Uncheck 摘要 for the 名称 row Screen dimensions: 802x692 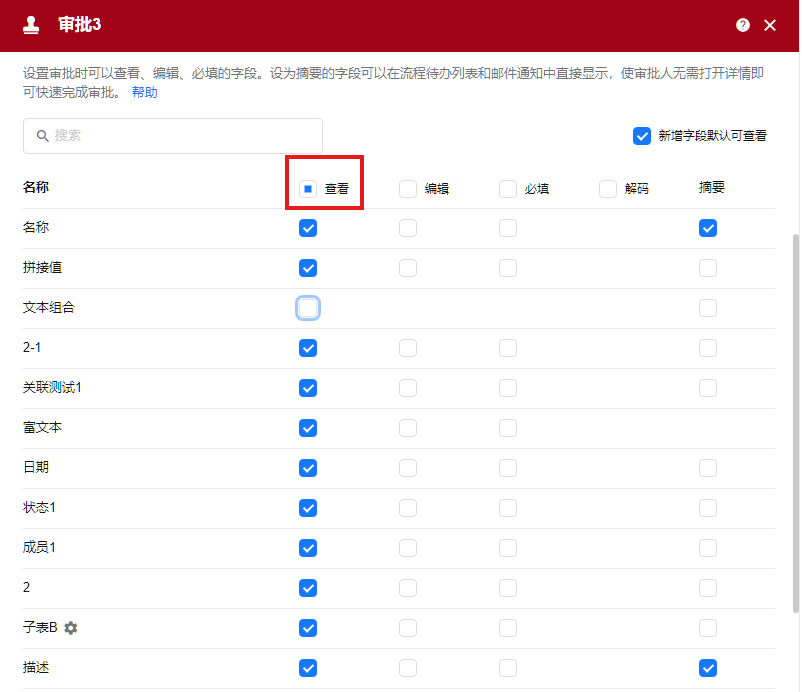point(708,228)
